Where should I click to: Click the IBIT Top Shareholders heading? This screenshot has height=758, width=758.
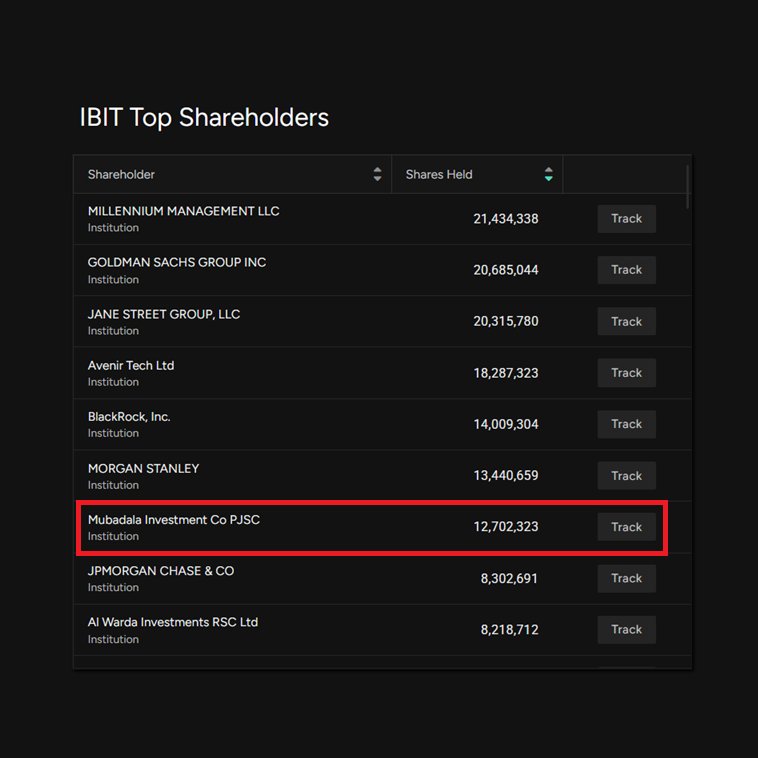(204, 118)
